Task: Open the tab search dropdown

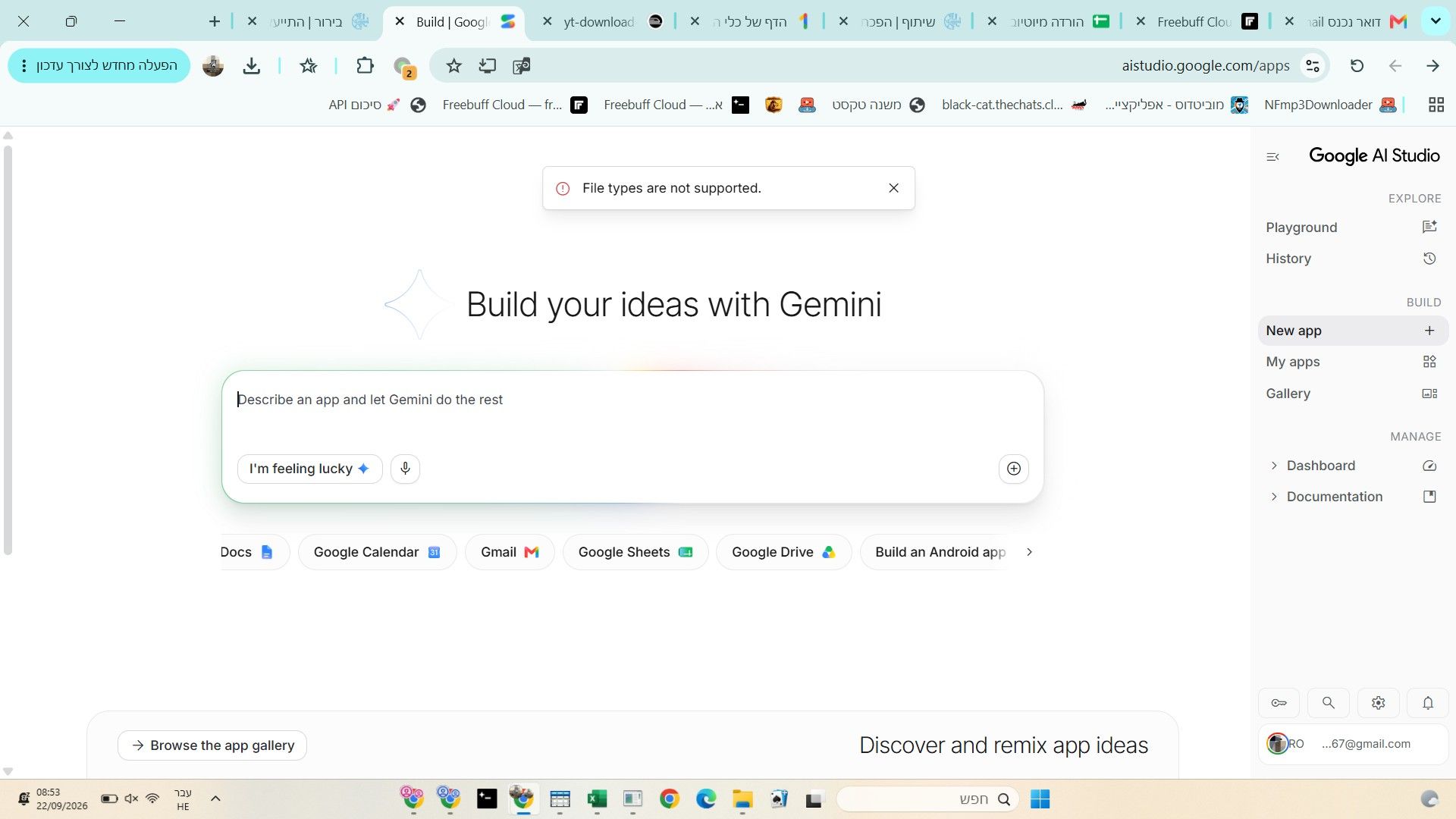Action: pyautogui.click(x=1436, y=21)
